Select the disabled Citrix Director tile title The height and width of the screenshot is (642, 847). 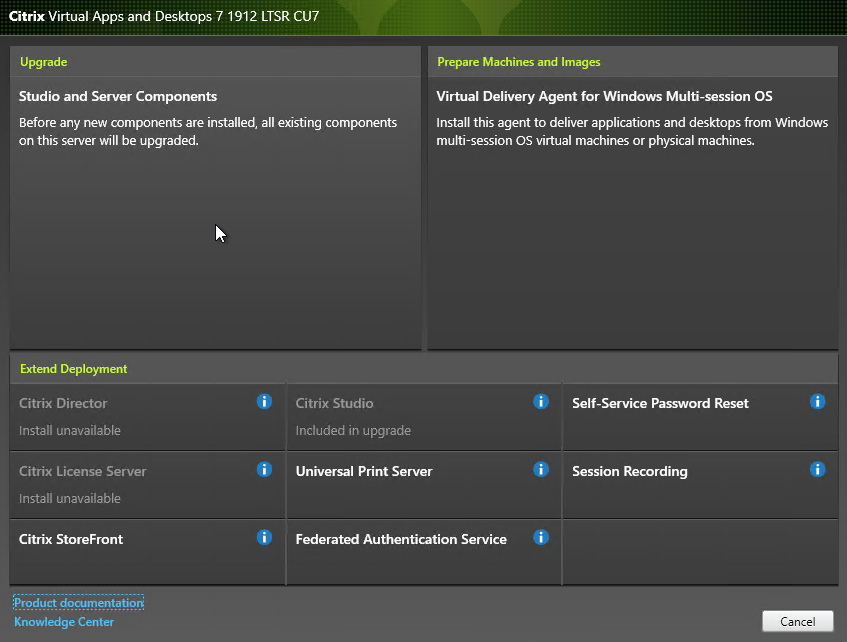pyautogui.click(x=63, y=403)
